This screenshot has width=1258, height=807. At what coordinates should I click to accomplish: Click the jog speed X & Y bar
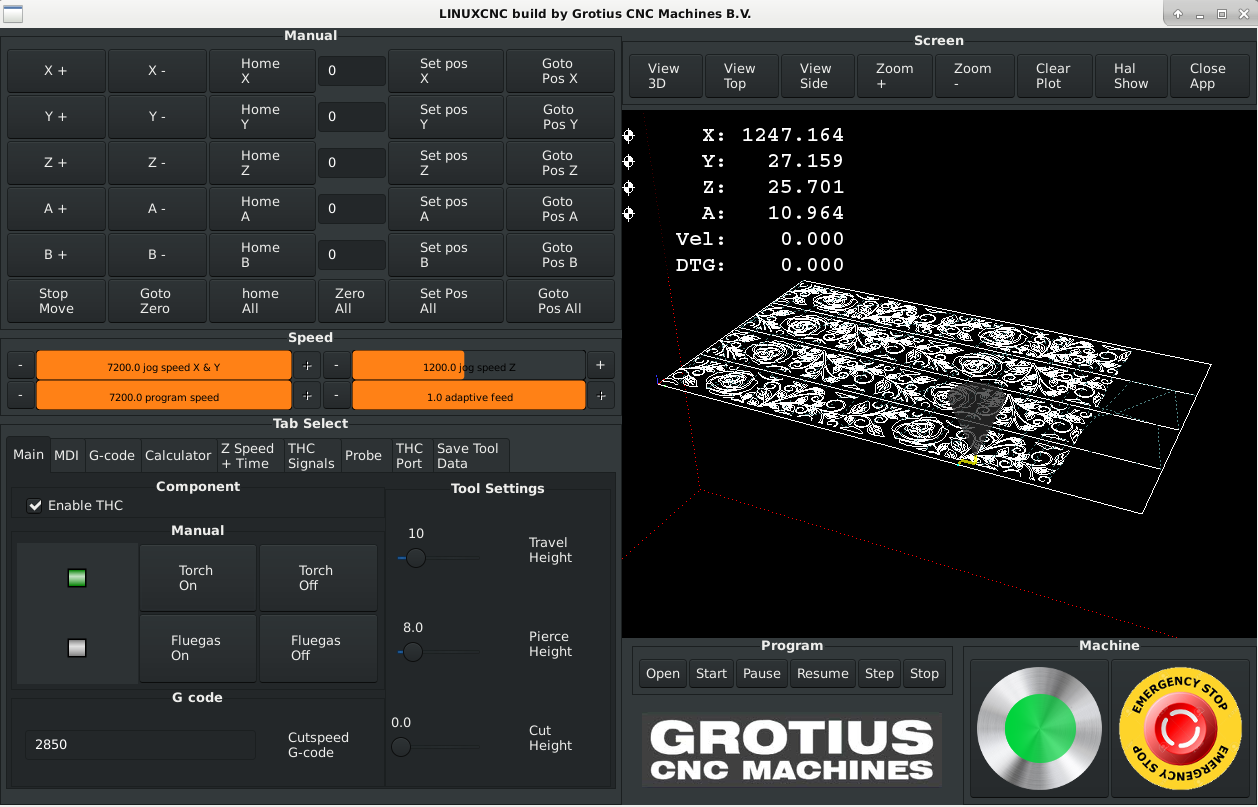pos(164,366)
